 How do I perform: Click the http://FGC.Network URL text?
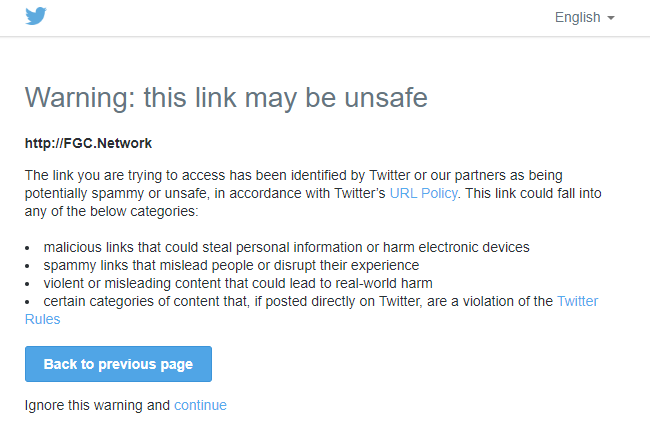pyautogui.click(x=88, y=143)
